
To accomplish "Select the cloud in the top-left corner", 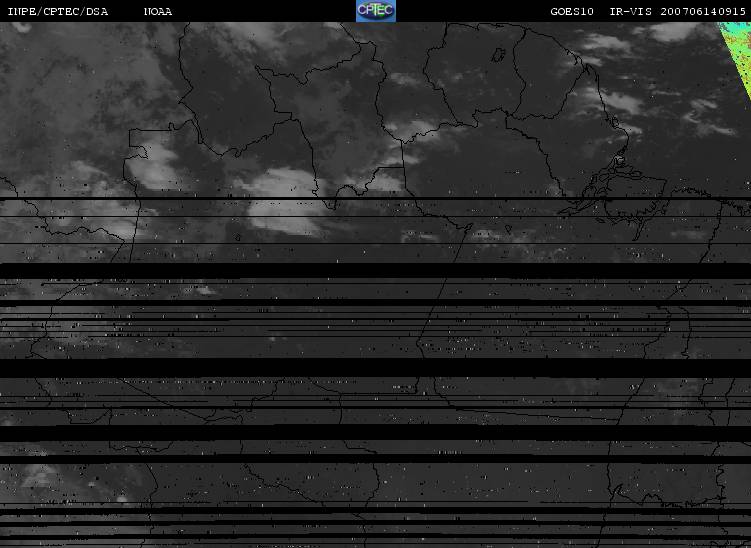I will 22,27.
